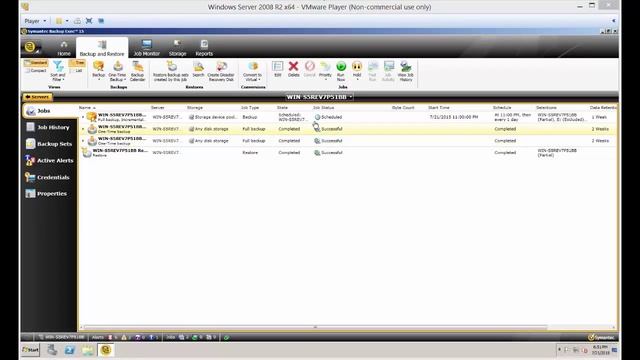Viewport: 640px width, 360px height.
Task: Go back to Servers list
Action: (x=38, y=97)
